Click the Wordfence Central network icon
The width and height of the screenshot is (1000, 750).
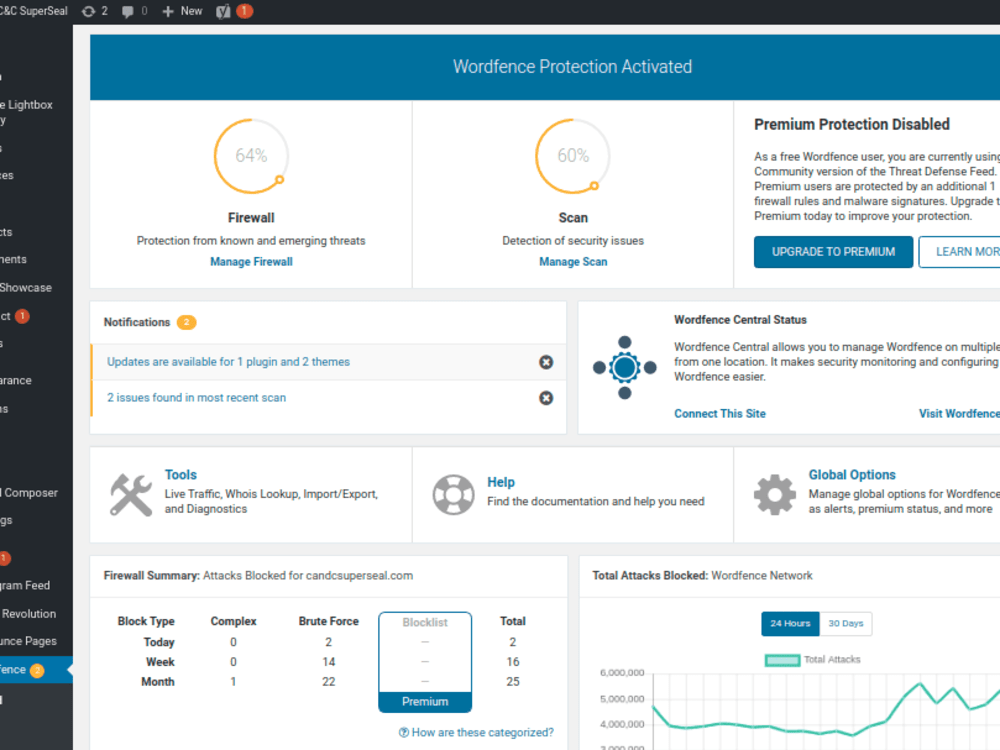(624, 367)
